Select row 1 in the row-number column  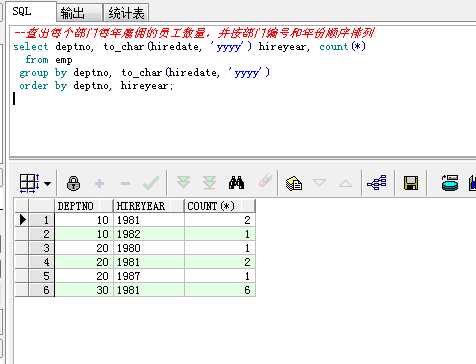(41, 220)
